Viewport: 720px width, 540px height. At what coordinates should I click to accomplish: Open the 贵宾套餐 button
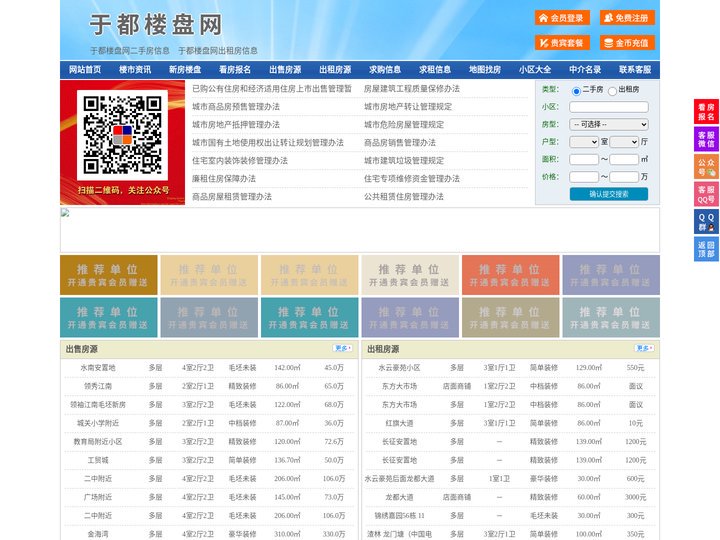(x=562, y=43)
